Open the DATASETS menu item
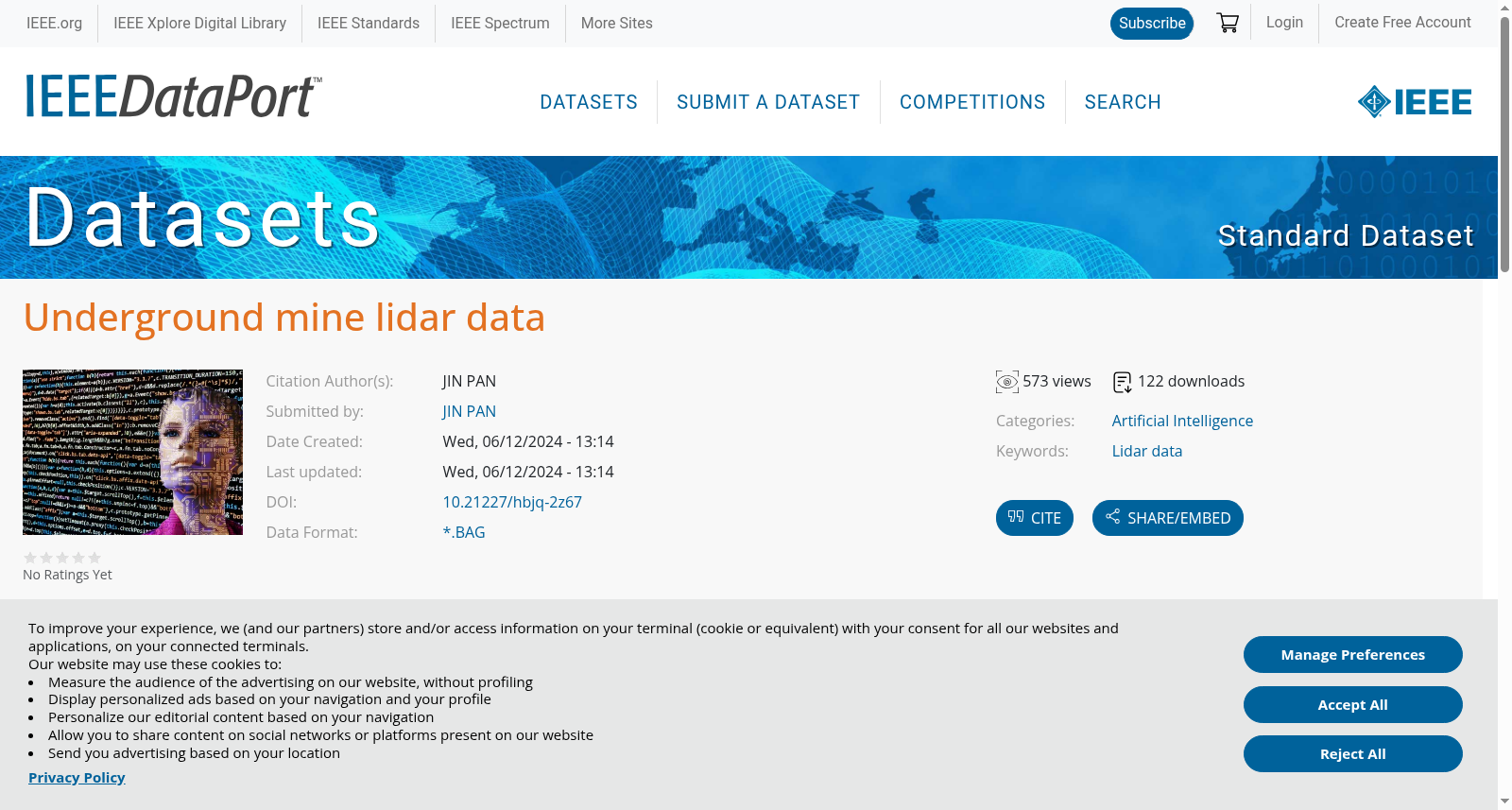 [589, 102]
